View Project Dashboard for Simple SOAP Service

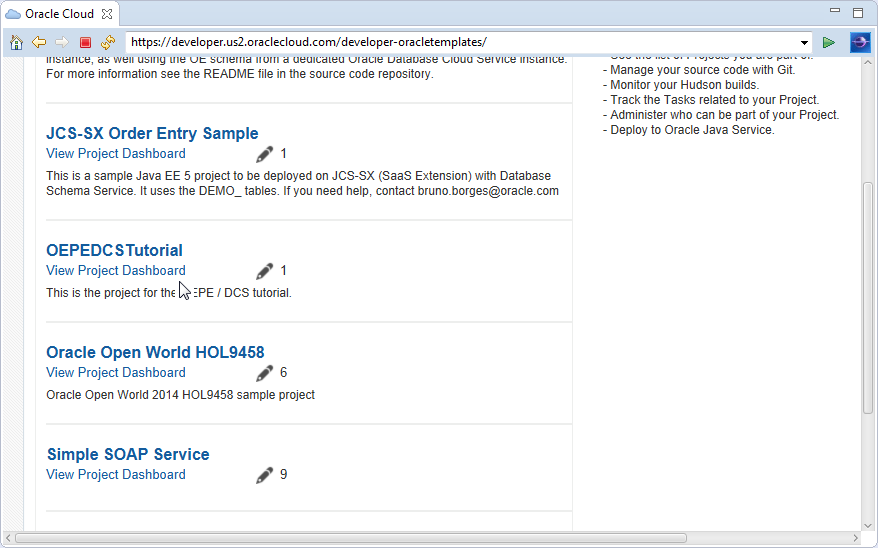pyautogui.click(x=116, y=474)
